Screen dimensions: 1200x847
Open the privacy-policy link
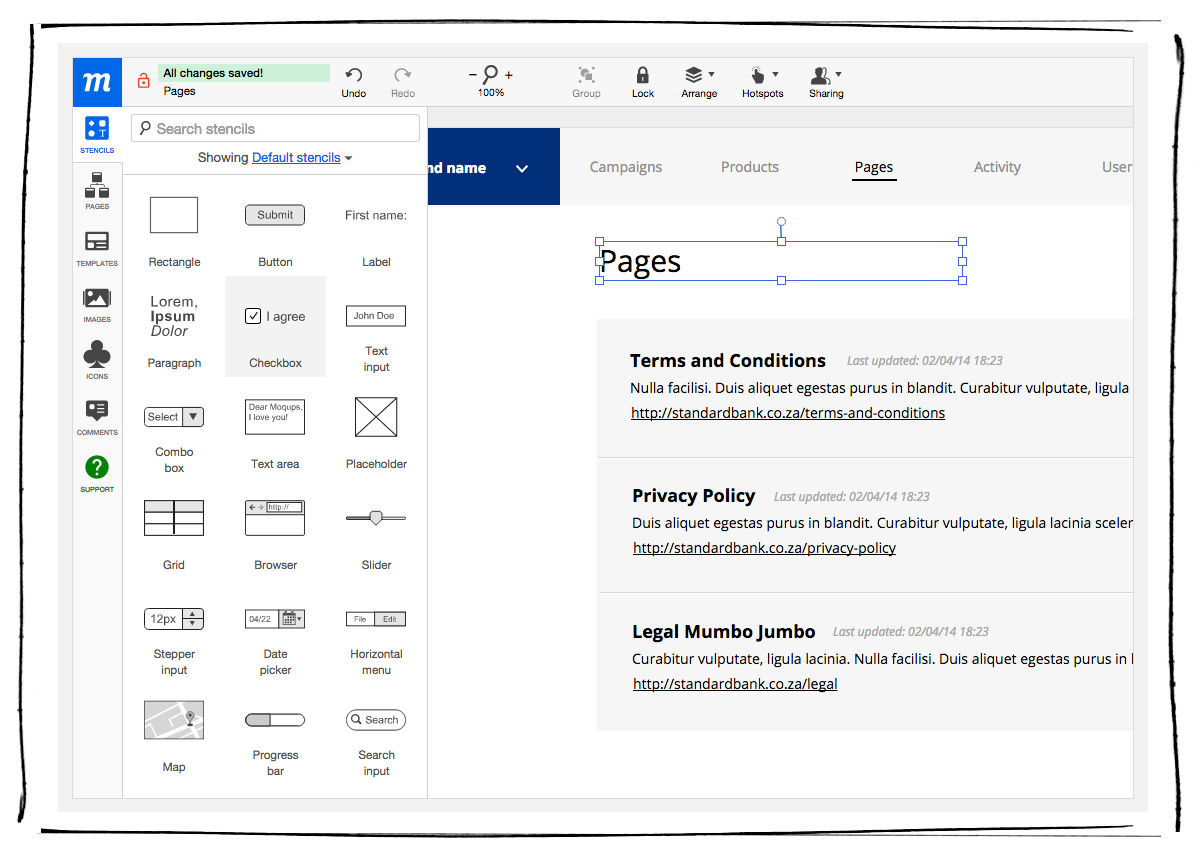point(765,548)
